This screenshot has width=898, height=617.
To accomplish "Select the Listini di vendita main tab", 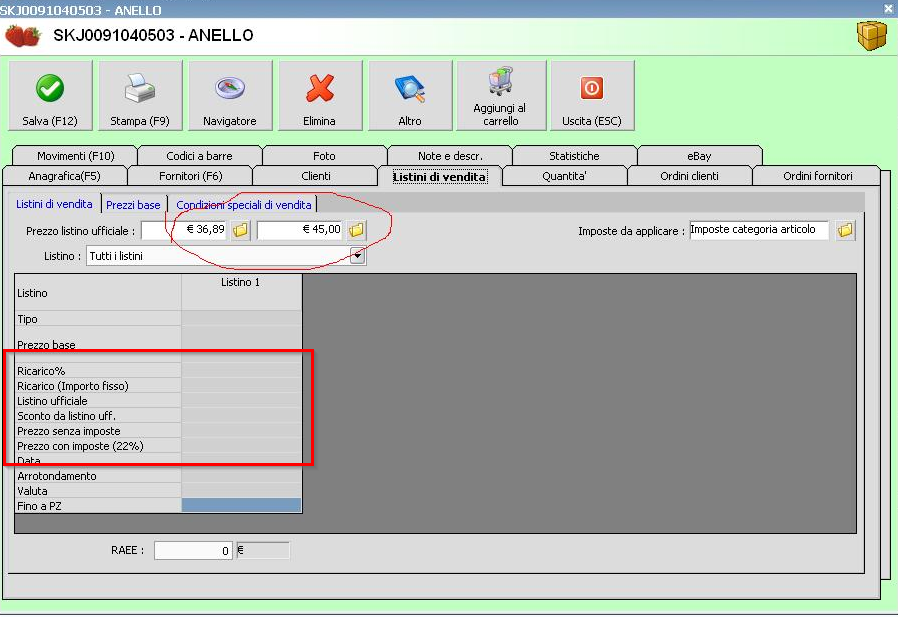I will tap(440, 176).
